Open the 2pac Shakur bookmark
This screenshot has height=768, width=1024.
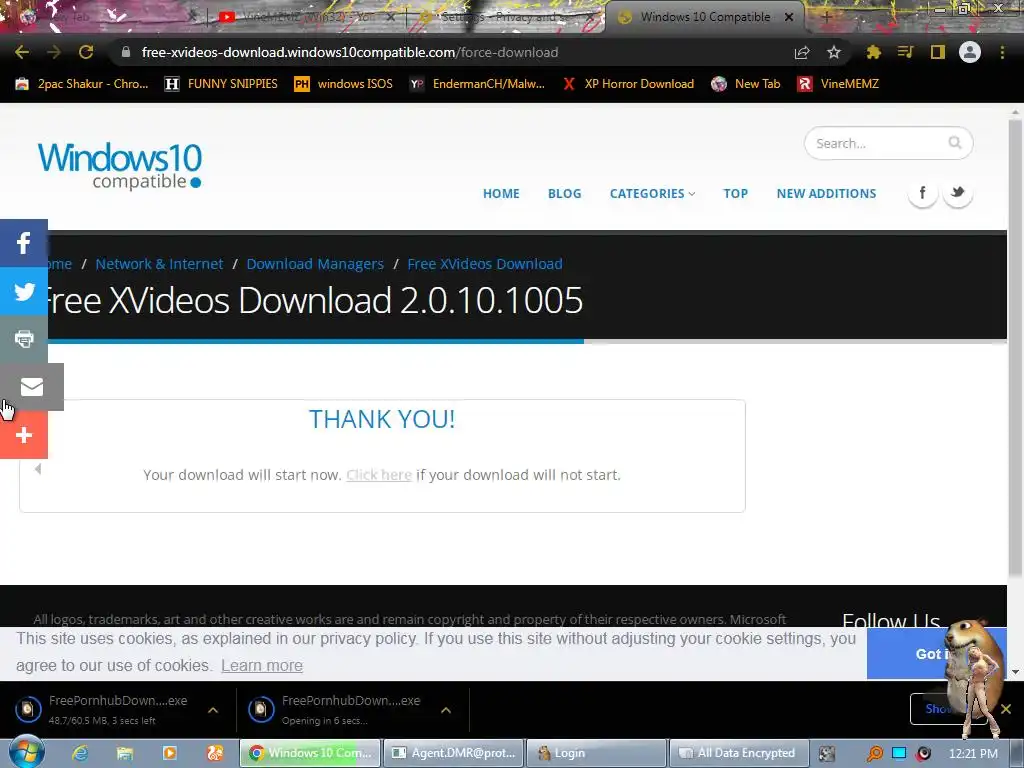tap(82, 84)
